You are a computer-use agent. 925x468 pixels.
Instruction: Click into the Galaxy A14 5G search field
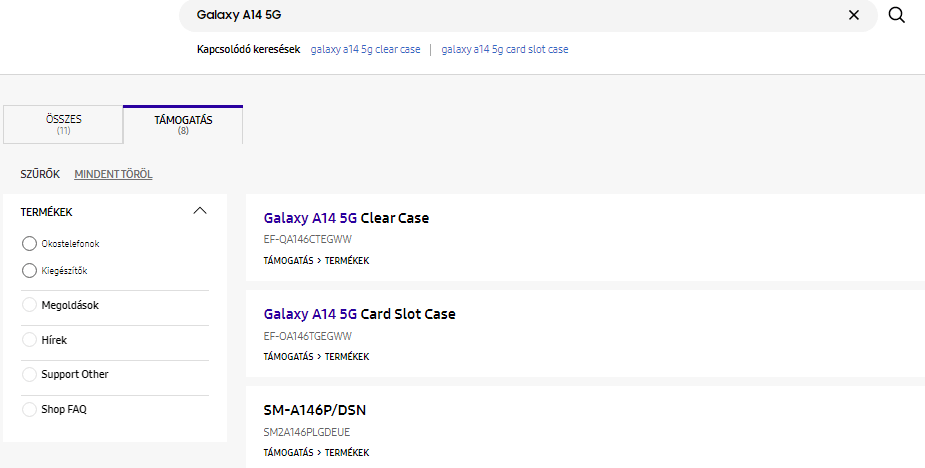tap(500, 15)
